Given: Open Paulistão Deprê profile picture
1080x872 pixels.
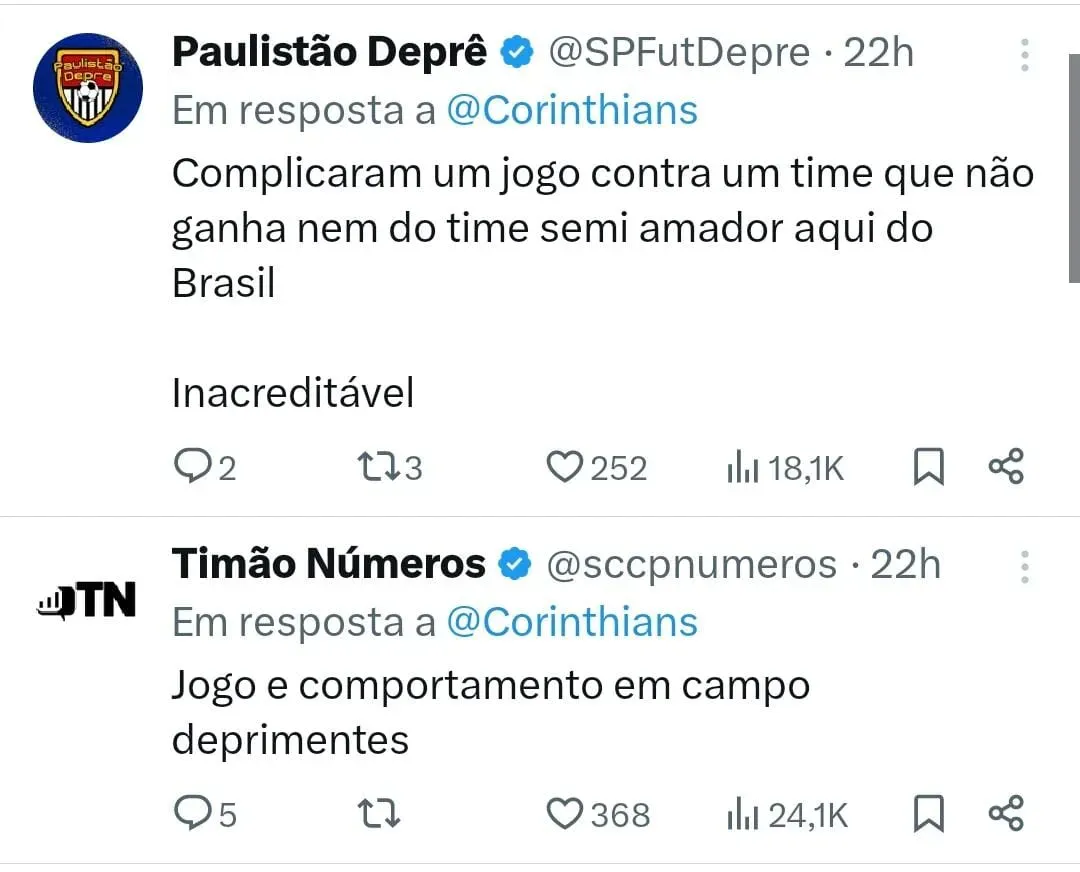Looking at the screenshot, I should (88, 88).
